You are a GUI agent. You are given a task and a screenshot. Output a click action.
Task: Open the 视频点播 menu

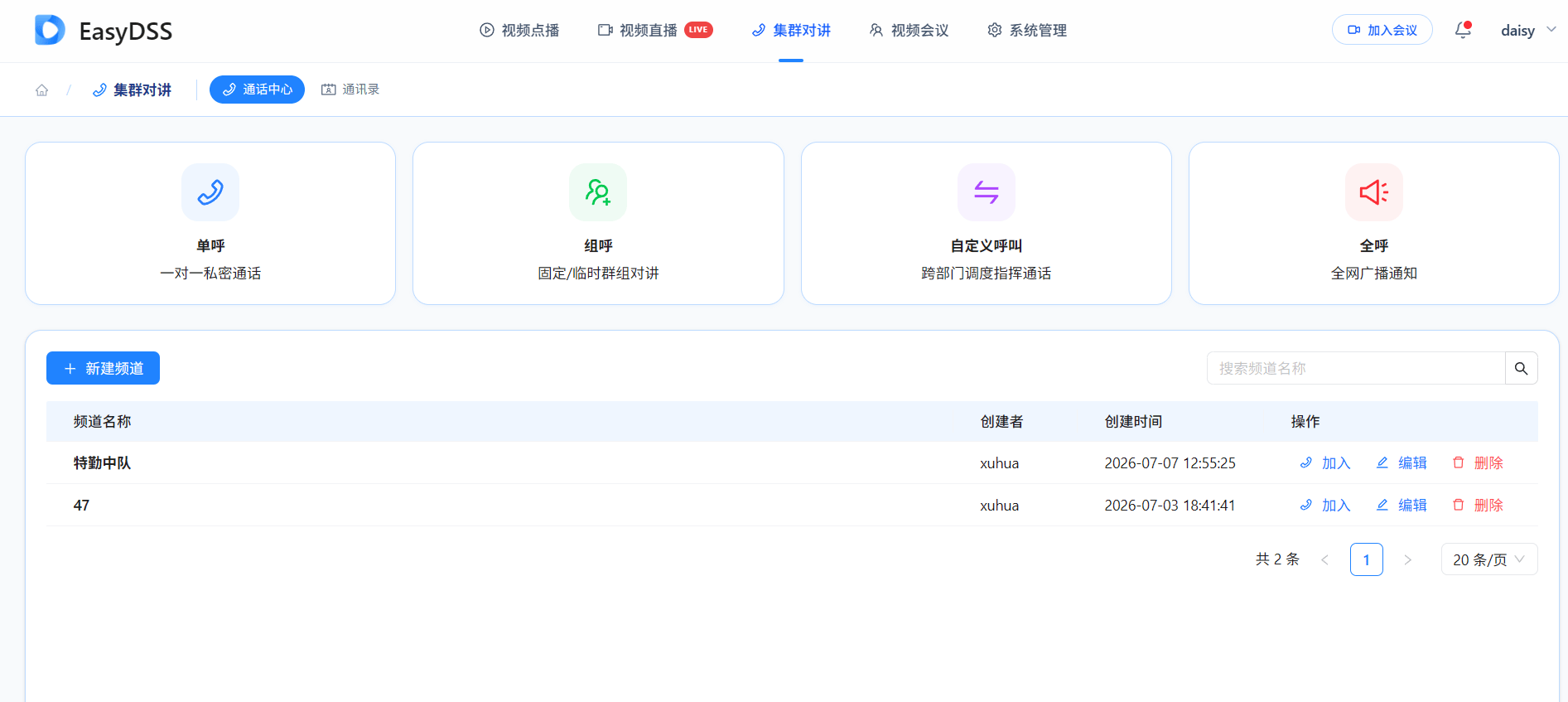[x=519, y=31]
